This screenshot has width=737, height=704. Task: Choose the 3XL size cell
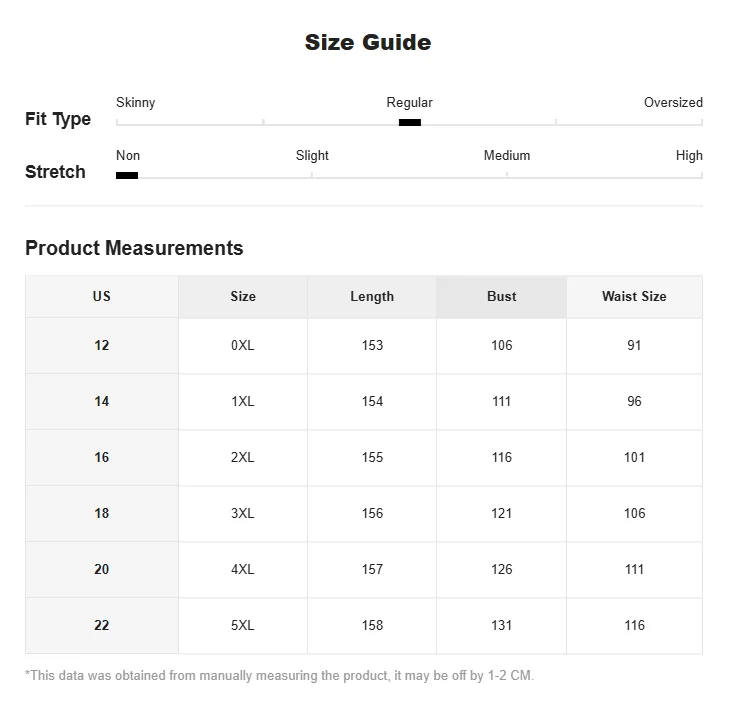[x=243, y=513]
